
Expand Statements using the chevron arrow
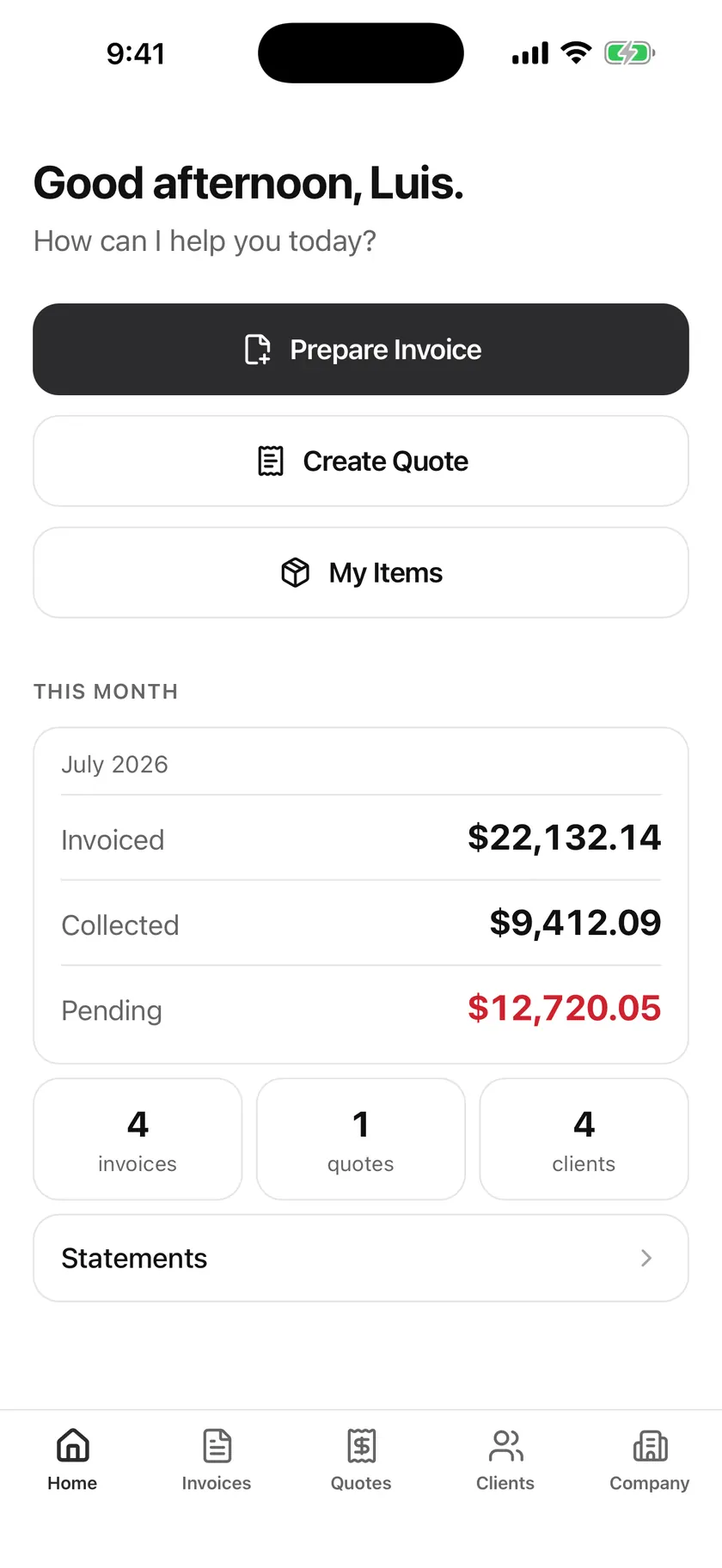coord(646,1258)
